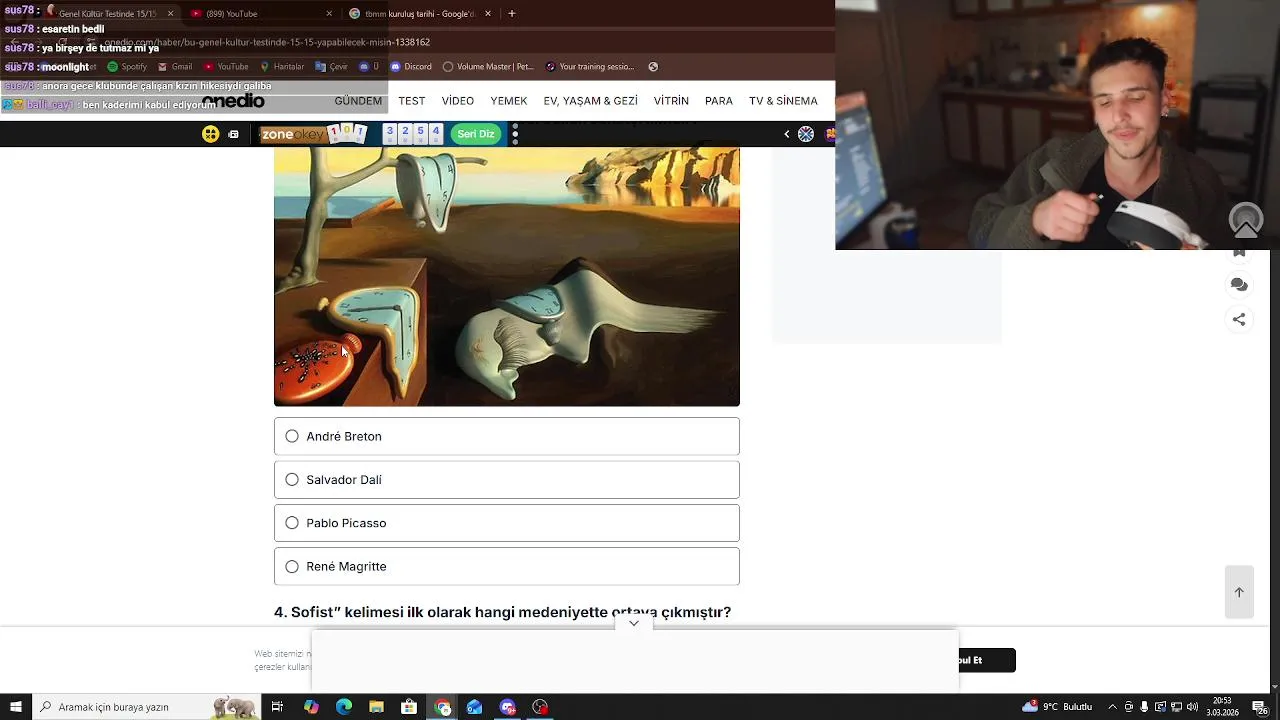Open the volume tray icon
This screenshot has height=720, width=1280.
coord(1192,707)
